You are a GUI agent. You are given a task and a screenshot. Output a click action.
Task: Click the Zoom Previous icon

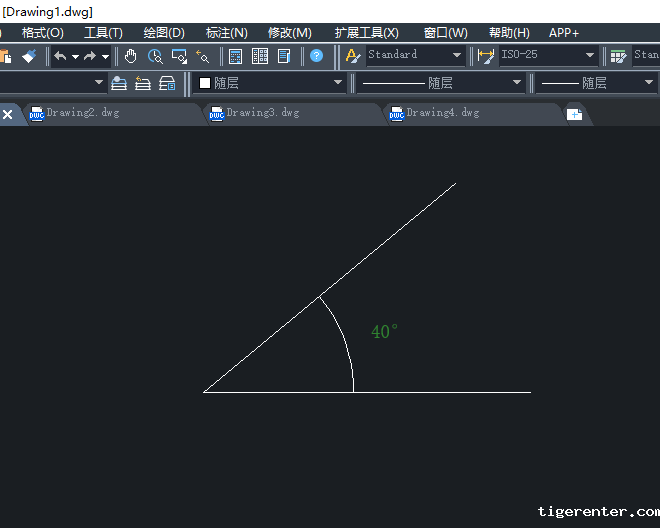pyautogui.click(x=203, y=56)
